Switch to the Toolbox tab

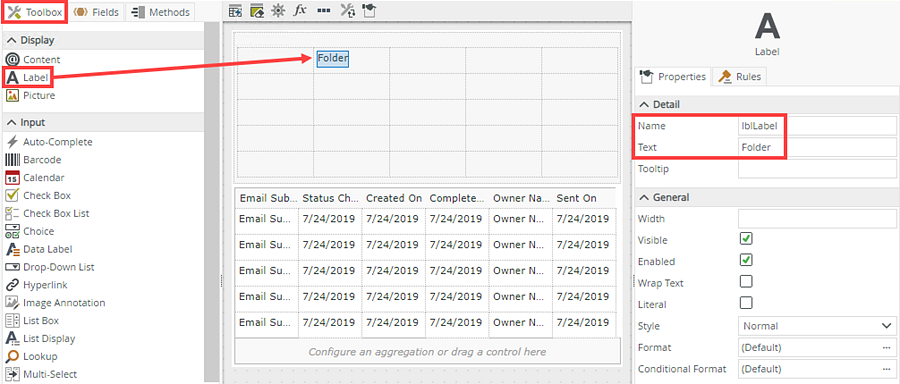point(34,12)
